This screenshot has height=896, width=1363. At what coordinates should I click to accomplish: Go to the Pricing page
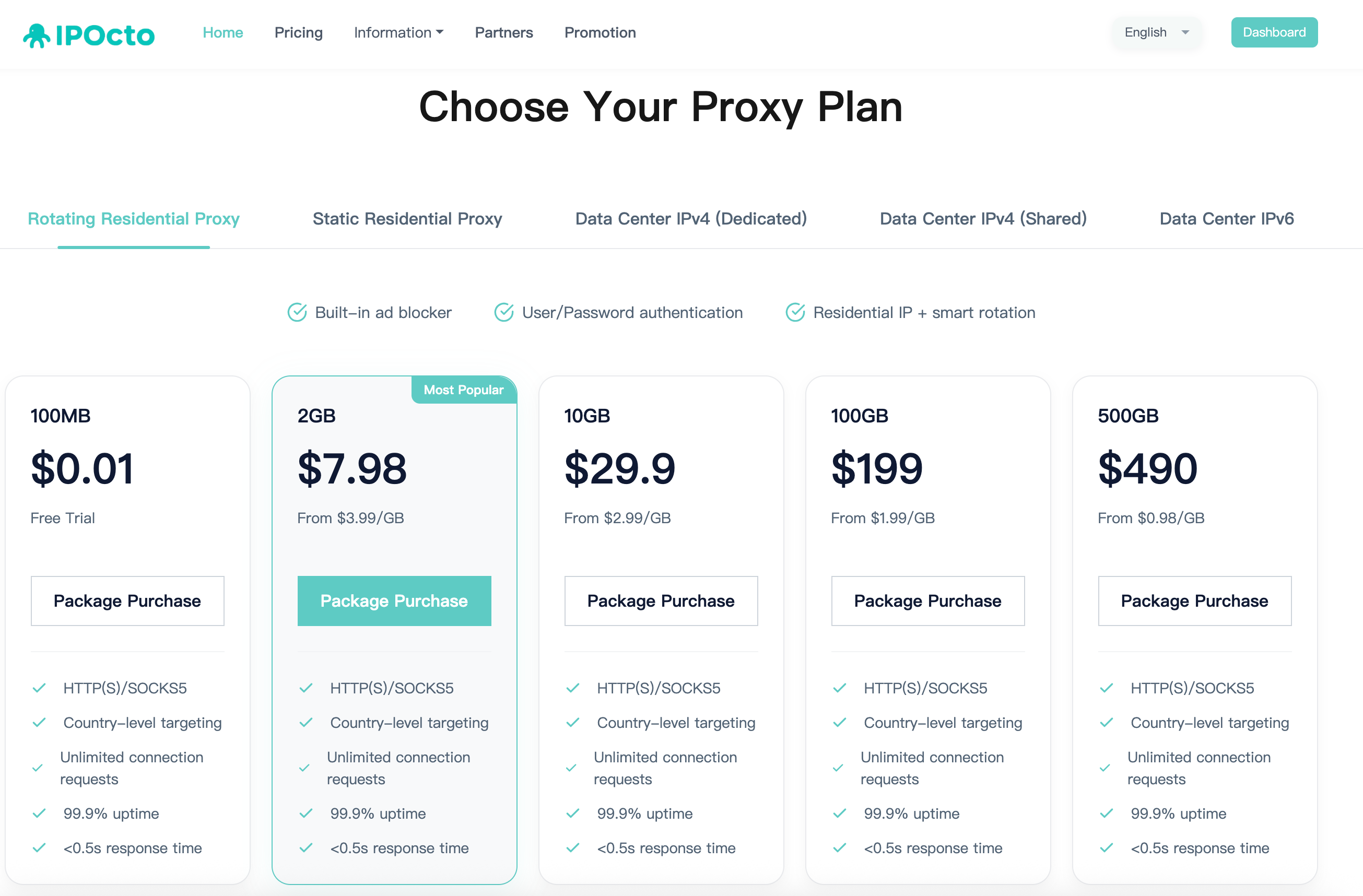tap(298, 32)
